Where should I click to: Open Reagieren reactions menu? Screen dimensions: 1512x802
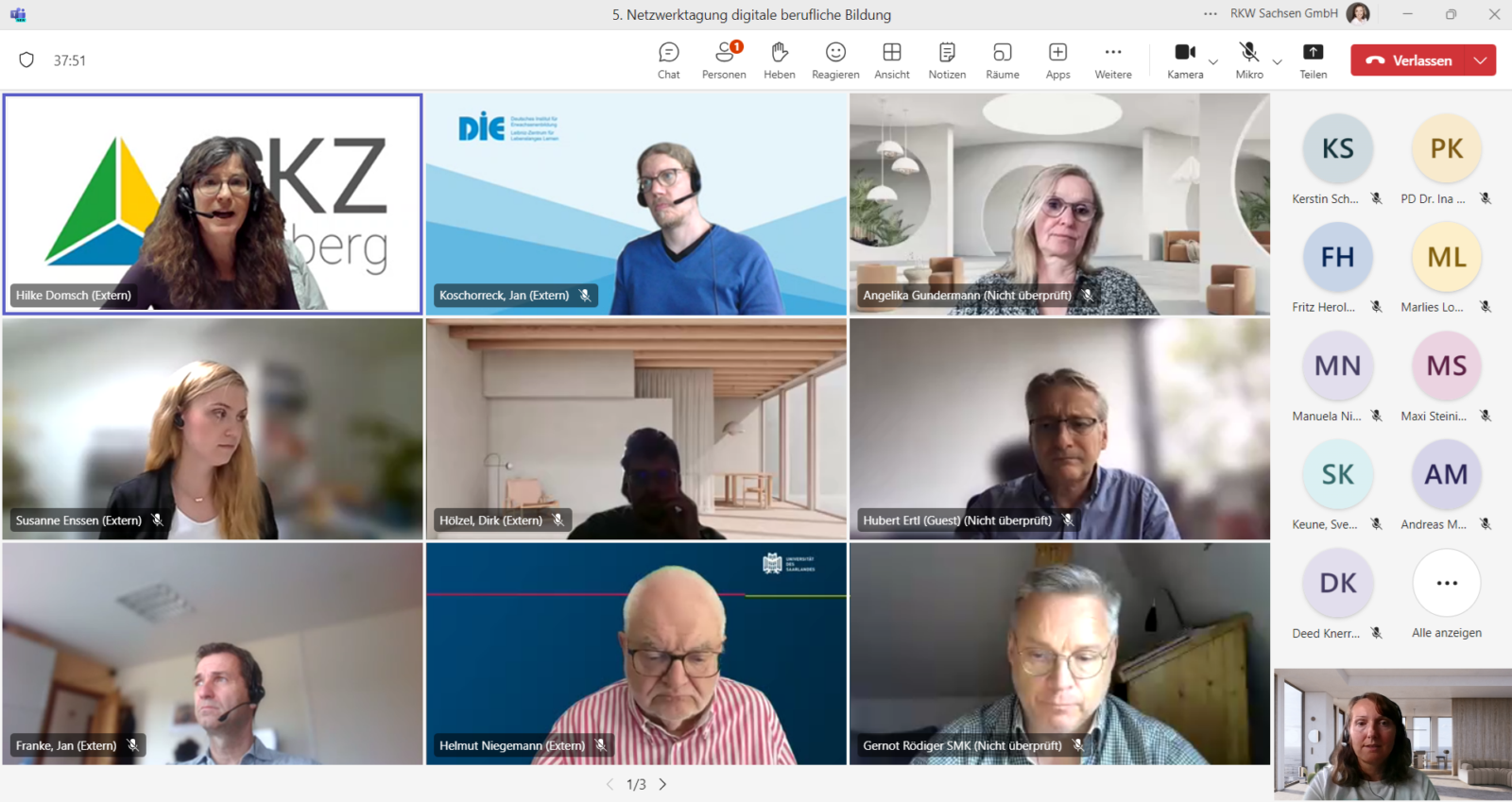[835, 60]
